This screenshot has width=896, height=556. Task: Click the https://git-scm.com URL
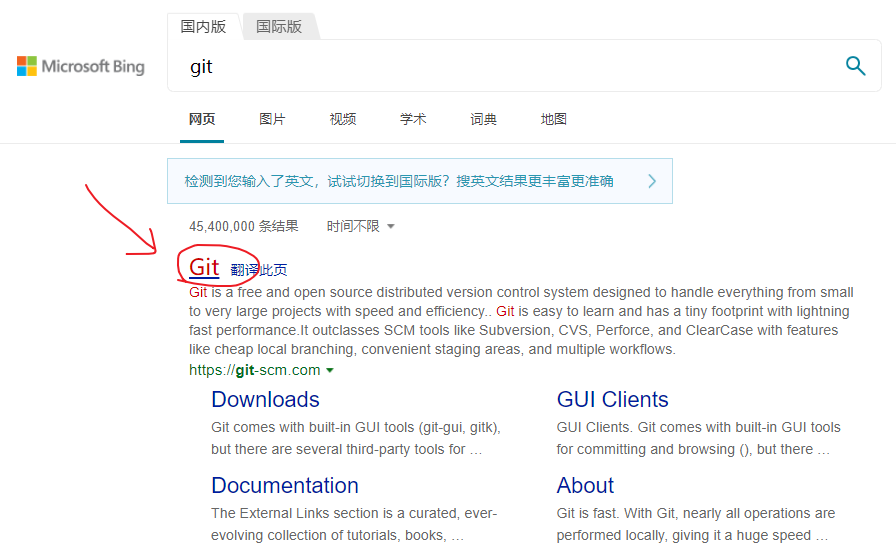coord(255,370)
